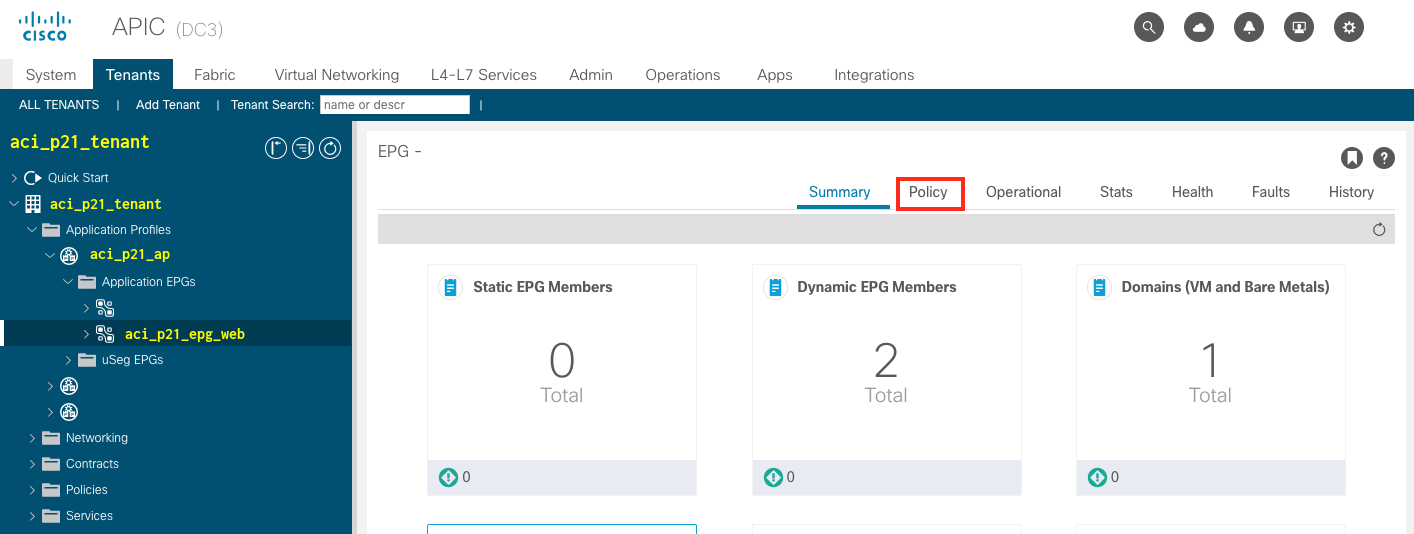Click the circular refresh icon in tenant sidebar
Image resolution: width=1414 pixels, height=534 pixels.
(330, 148)
